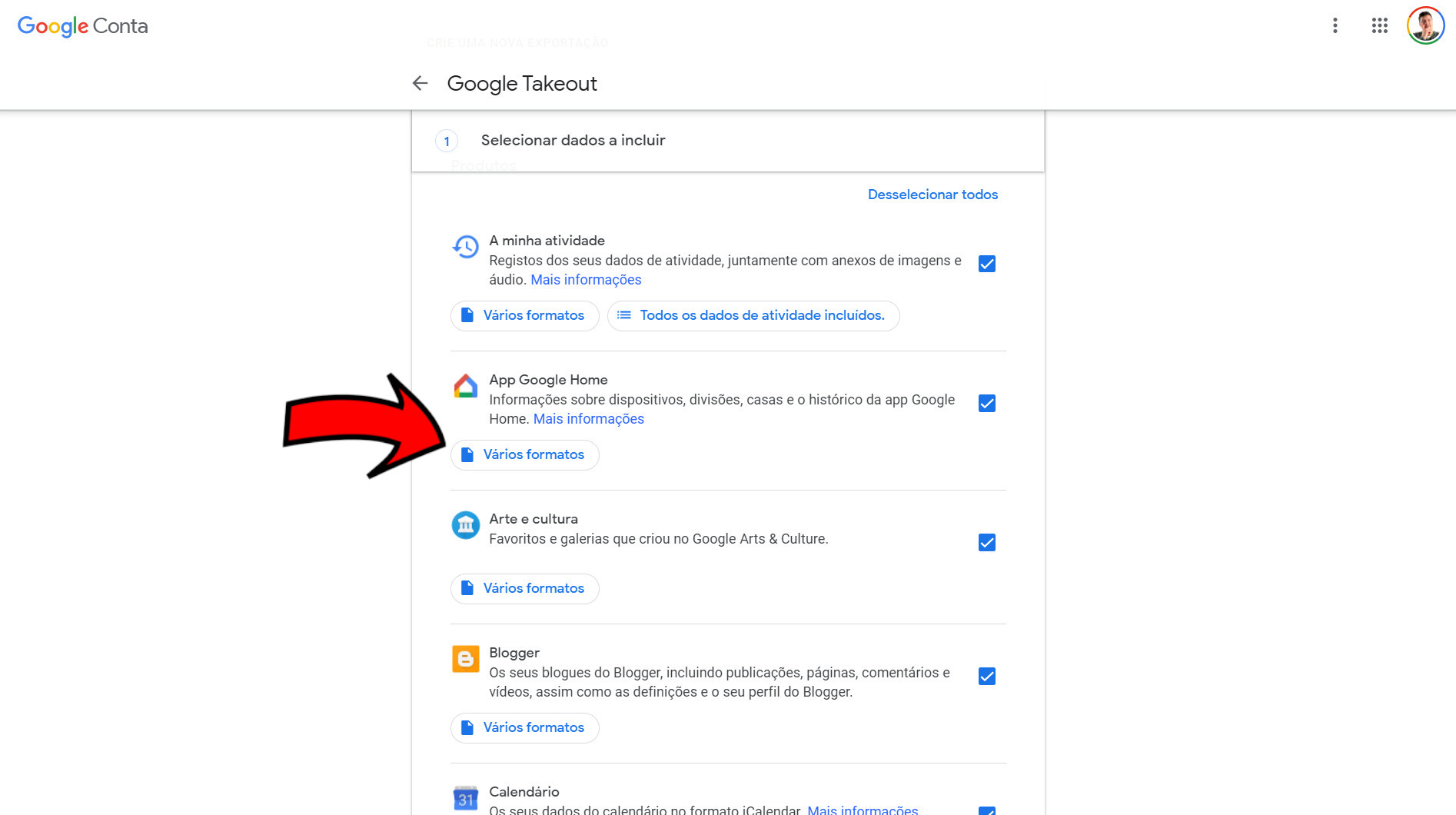
Task: Open Mais informações under App Google Home
Action: click(x=589, y=419)
